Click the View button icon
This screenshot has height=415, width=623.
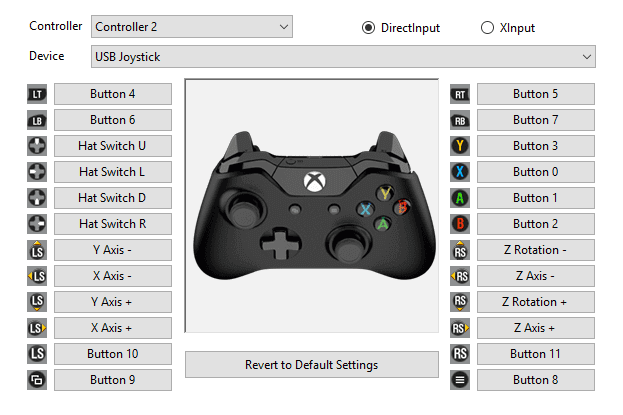point(37,380)
